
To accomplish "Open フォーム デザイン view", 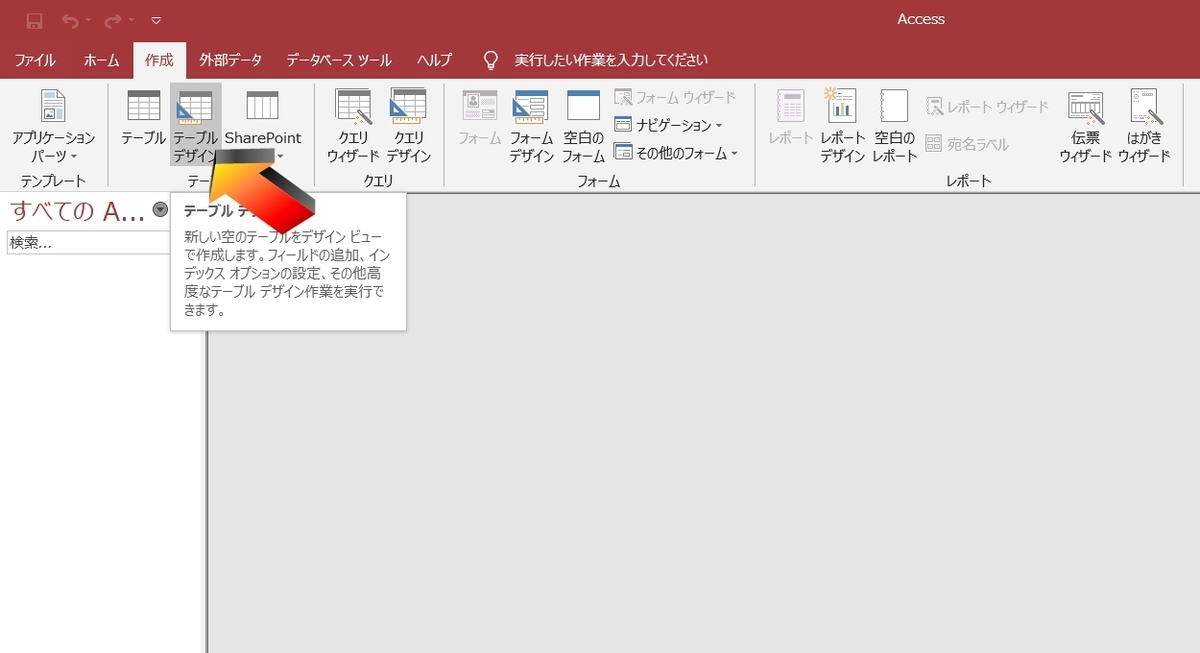I will 531,126.
